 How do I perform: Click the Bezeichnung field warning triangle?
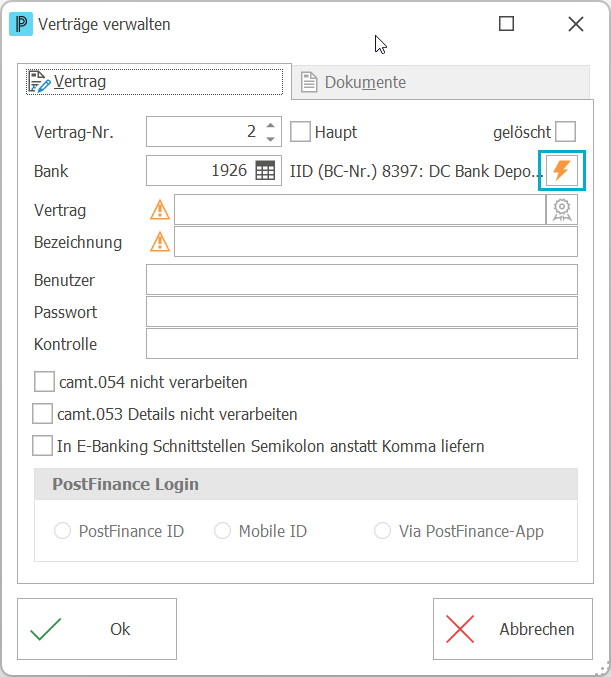160,242
